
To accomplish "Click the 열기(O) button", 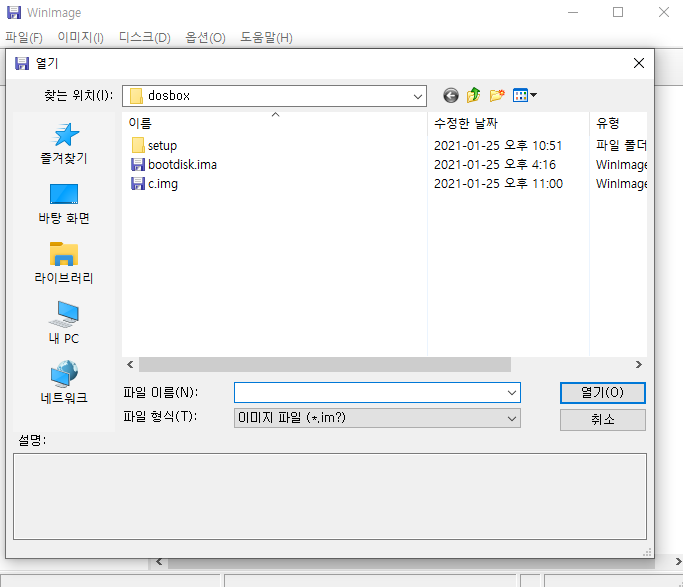I will (x=602, y=393).
